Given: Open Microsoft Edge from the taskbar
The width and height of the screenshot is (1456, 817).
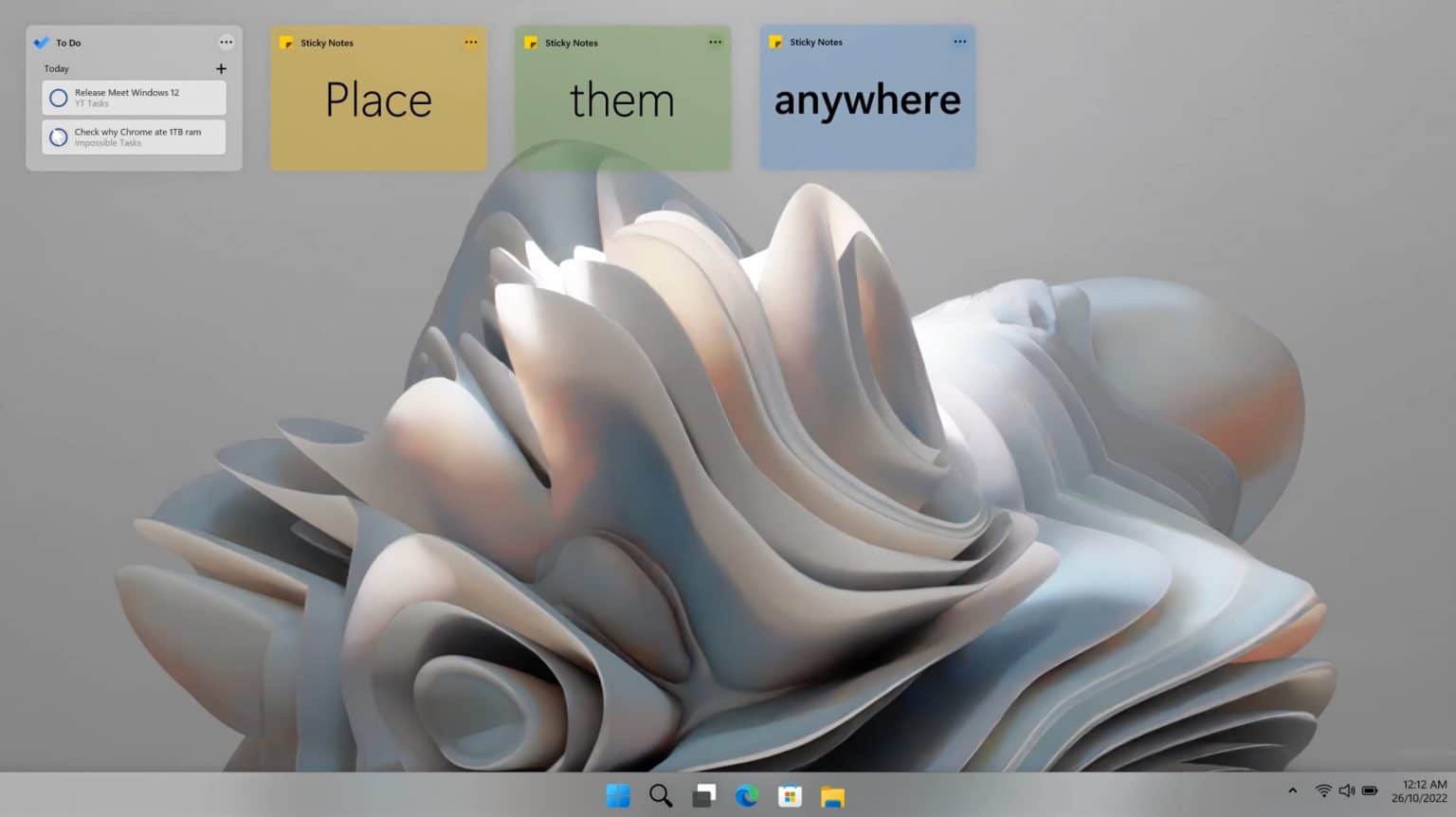Looking at the screenshot, I should coord(748,796).
